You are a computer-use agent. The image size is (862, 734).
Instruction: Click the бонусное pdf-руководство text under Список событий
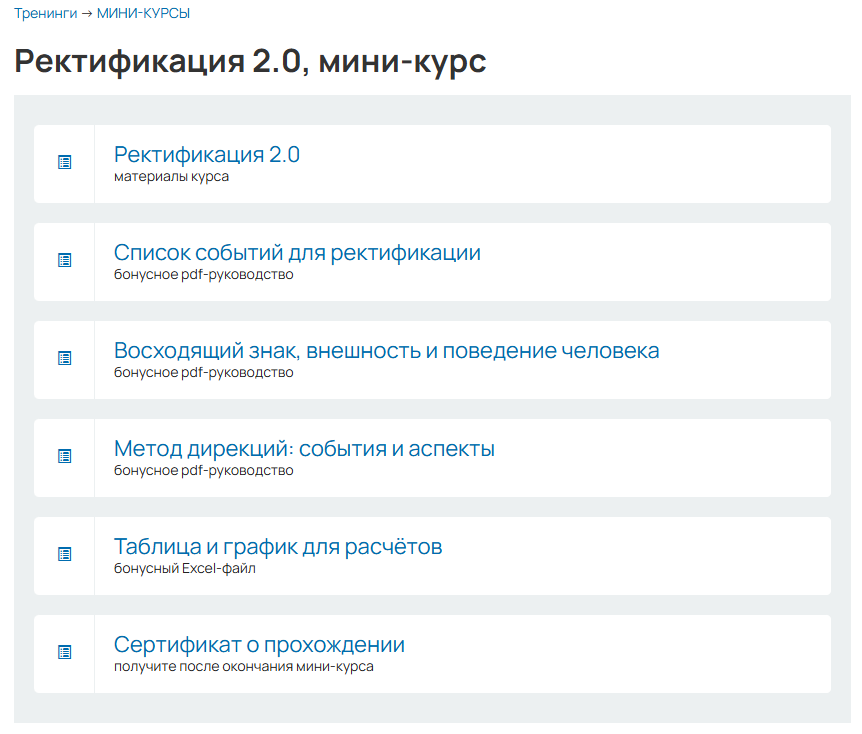click(203, 275)
